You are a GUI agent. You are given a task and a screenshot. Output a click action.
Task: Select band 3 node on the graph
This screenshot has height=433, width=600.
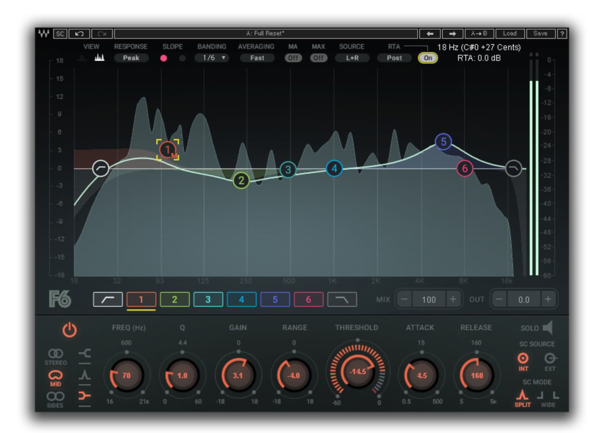pyautogui.click(x=288, y=169)
